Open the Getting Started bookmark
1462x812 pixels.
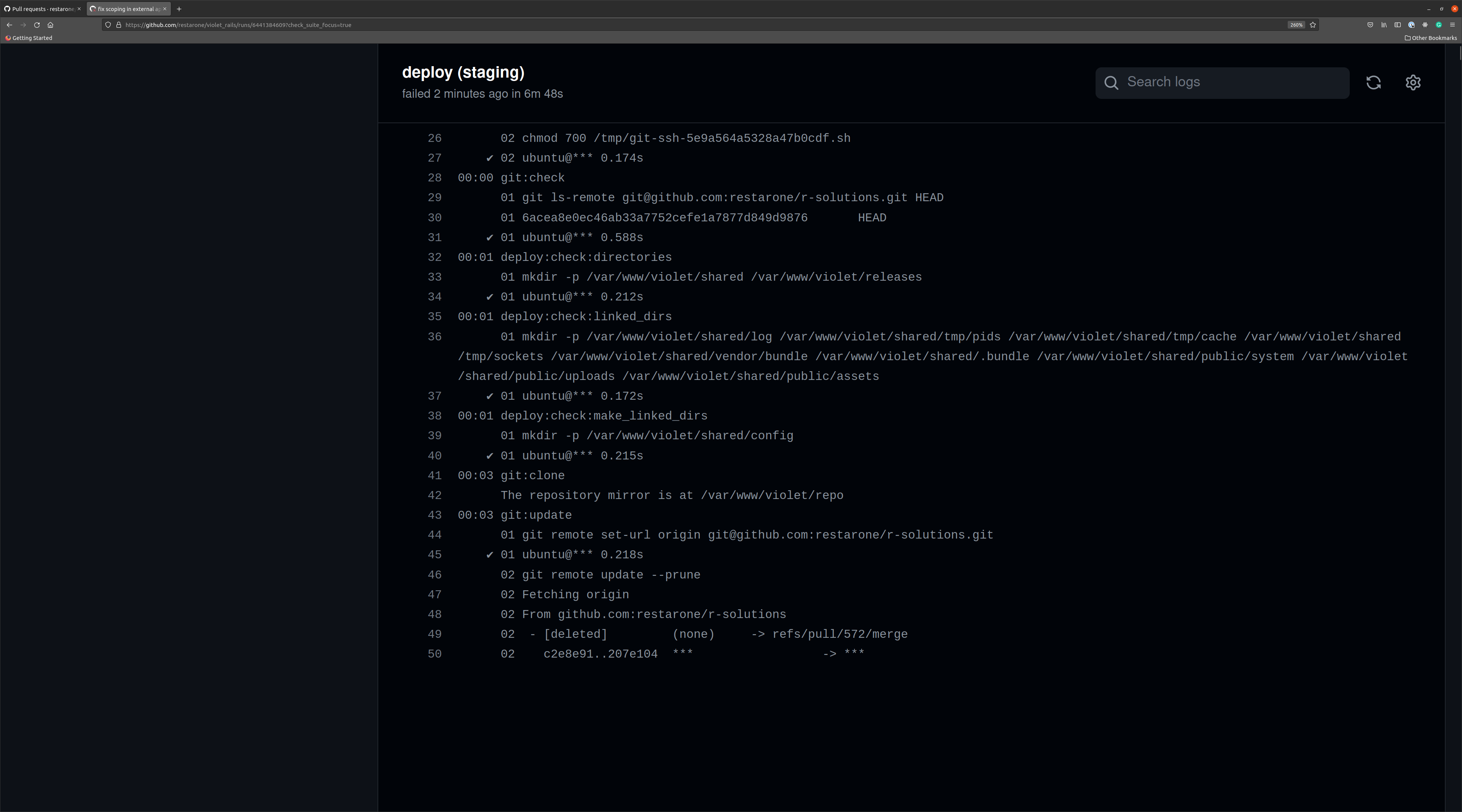coord(29,38)
